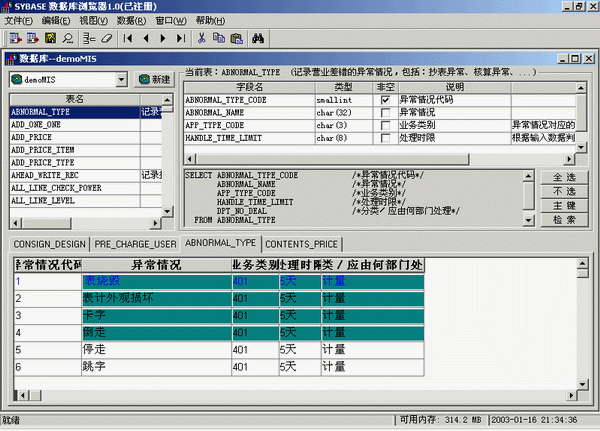The height and width of the screenshot is (431, 600).
Task: Switch to the CONTENTS_PRICE tab
Action: tap(301, 244)
